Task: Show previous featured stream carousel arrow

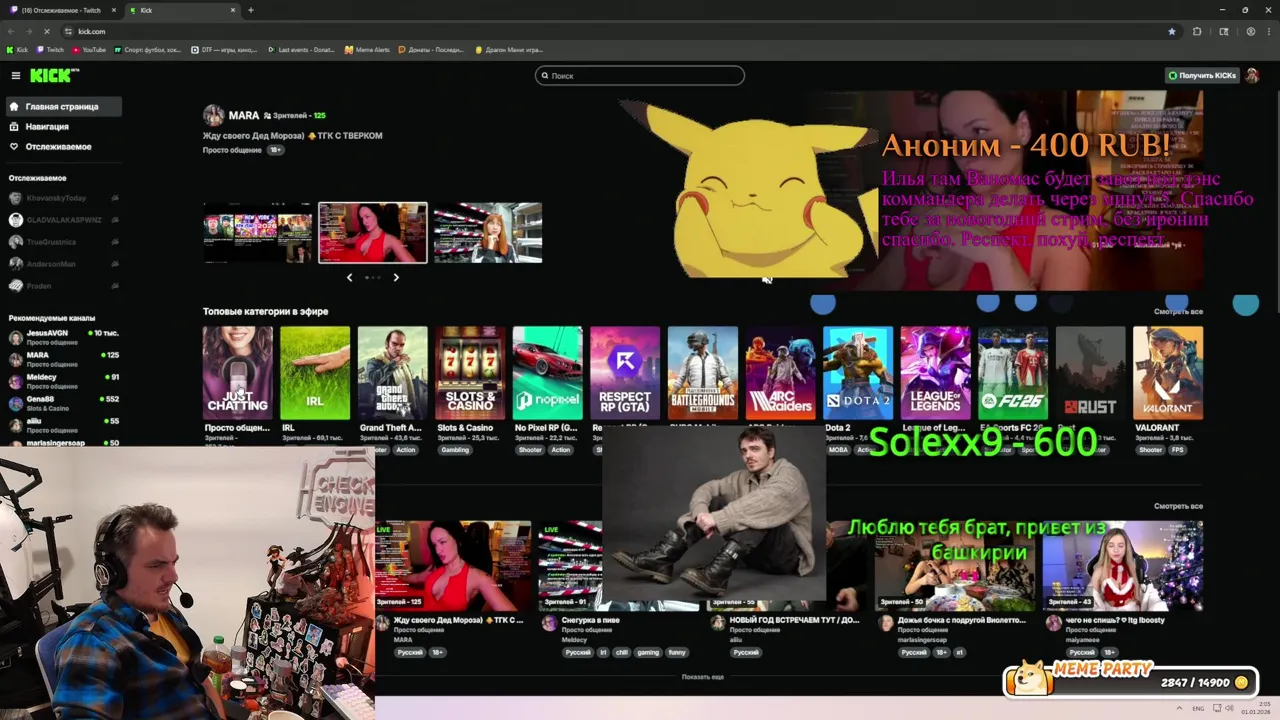Action: [349, 277]
